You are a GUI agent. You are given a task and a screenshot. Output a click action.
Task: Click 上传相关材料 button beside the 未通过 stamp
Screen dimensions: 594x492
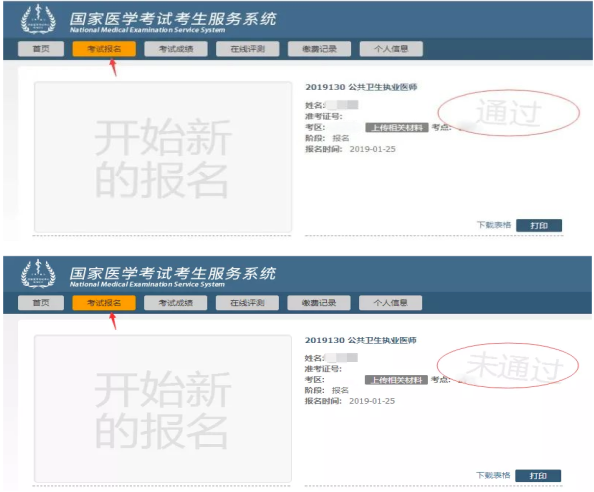396,380
